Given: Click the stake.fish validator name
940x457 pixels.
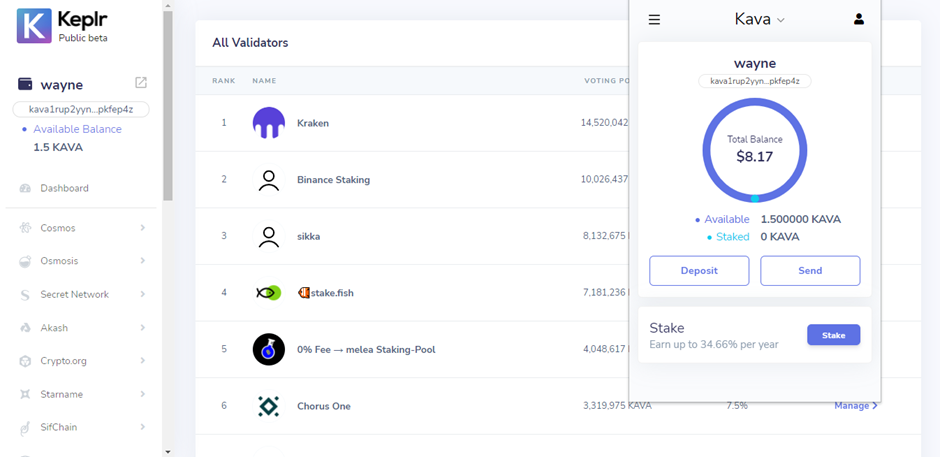Looking at the screenshot, I should 326,293.
